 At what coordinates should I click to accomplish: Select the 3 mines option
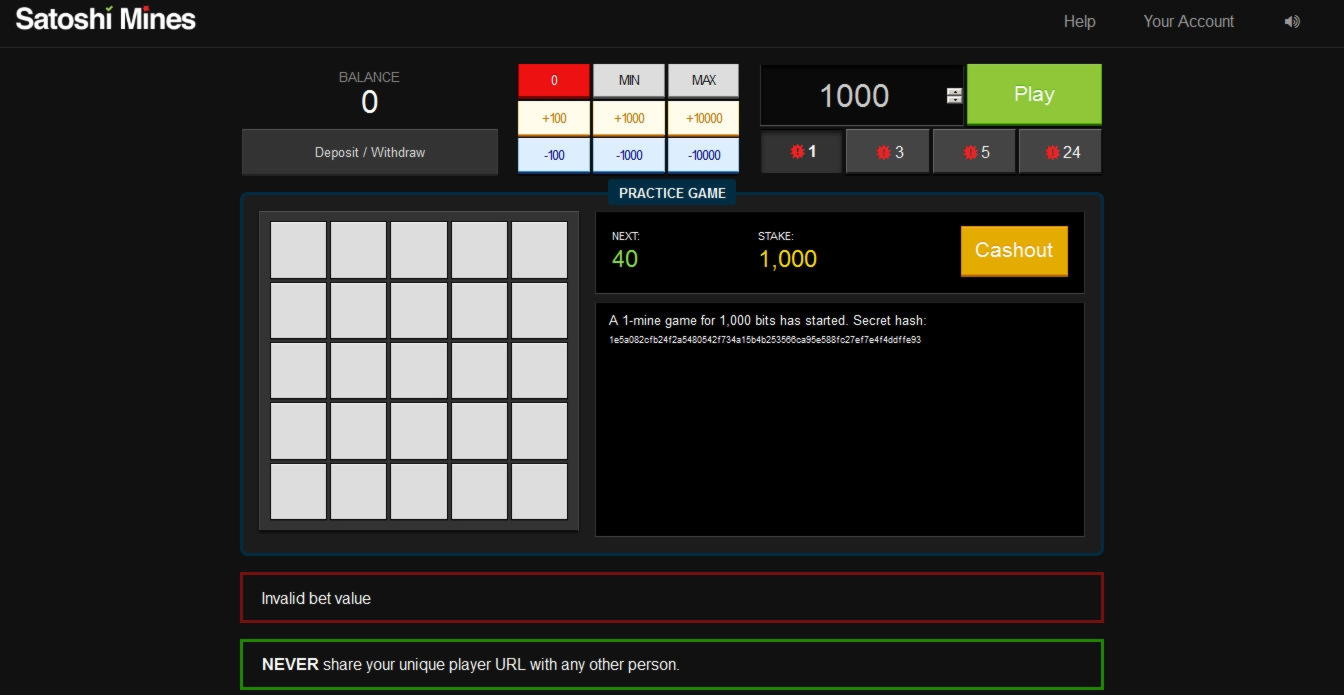(x=888, y=152)
